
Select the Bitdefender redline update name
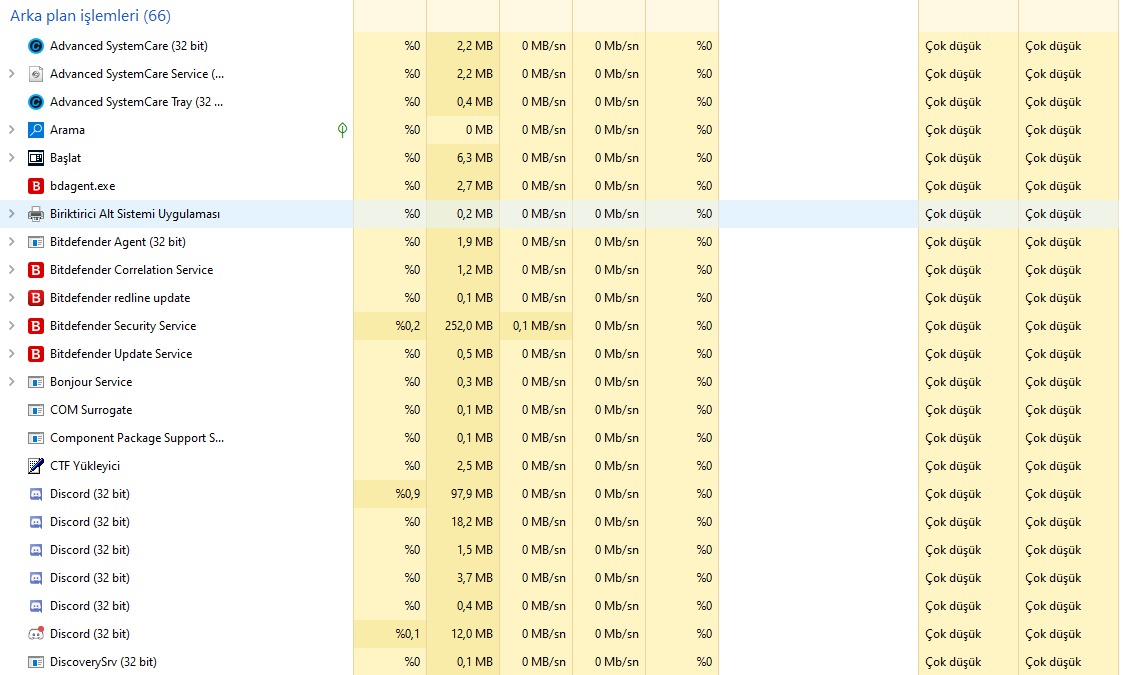[x=120, y=297]
